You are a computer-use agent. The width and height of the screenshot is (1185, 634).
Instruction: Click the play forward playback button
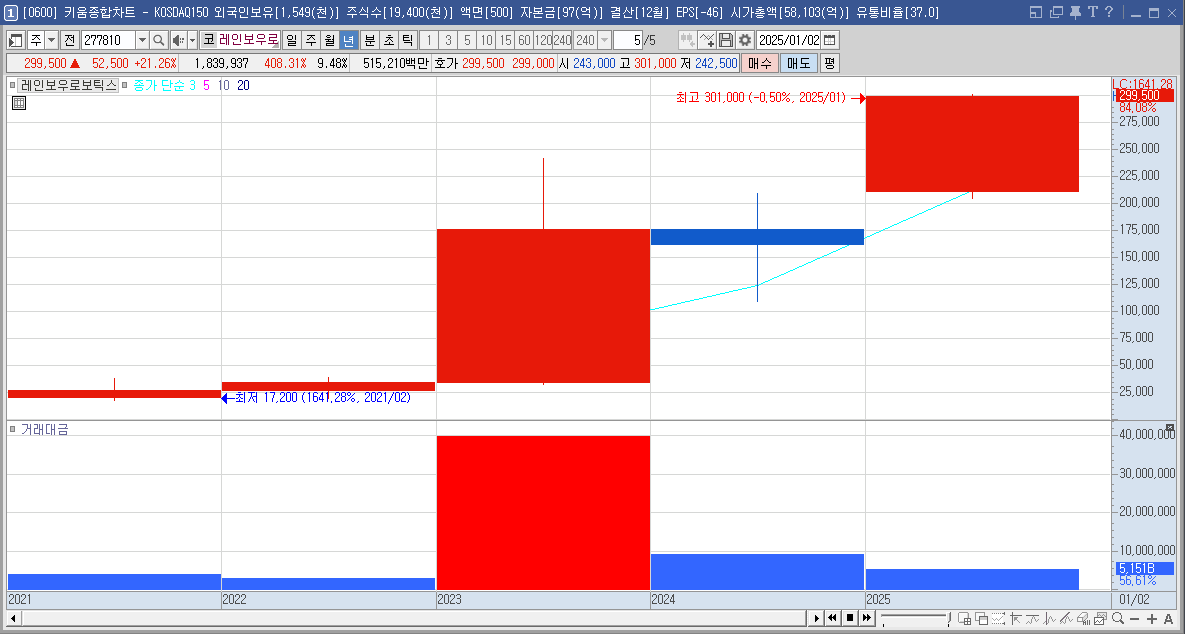coord(815,618)
